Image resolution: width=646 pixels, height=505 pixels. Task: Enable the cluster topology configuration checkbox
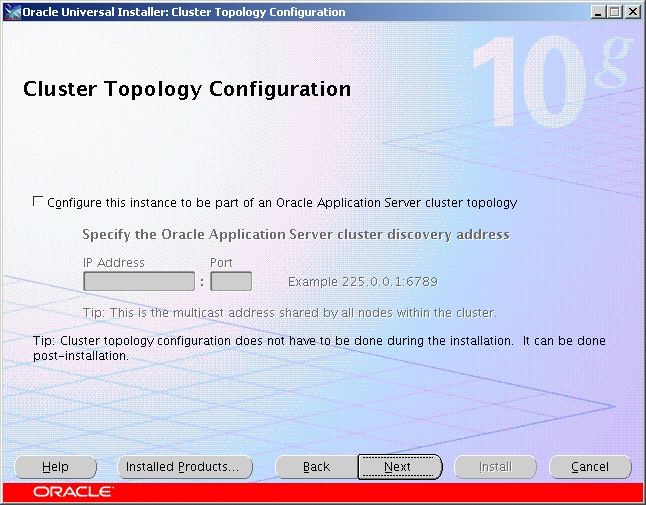coord(38,201)
